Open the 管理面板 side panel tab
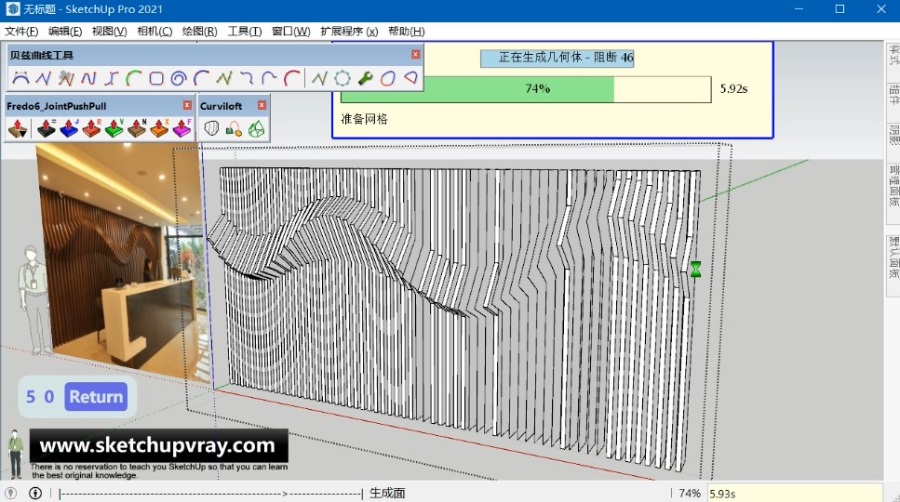 tap(894, 186)
